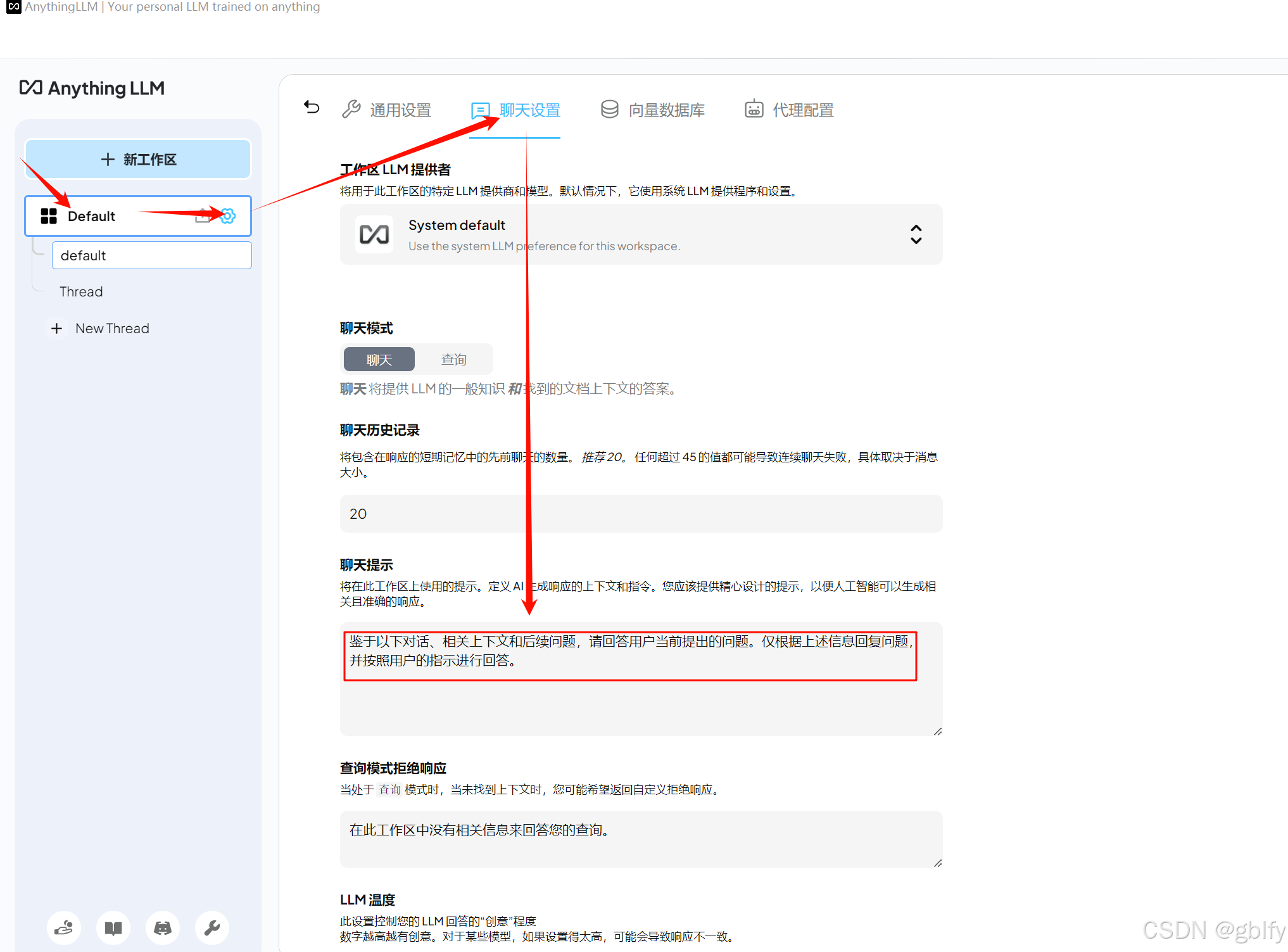Select 聊天 chat mode
This screenshot has height=952, width=1288.
[379, 360]
